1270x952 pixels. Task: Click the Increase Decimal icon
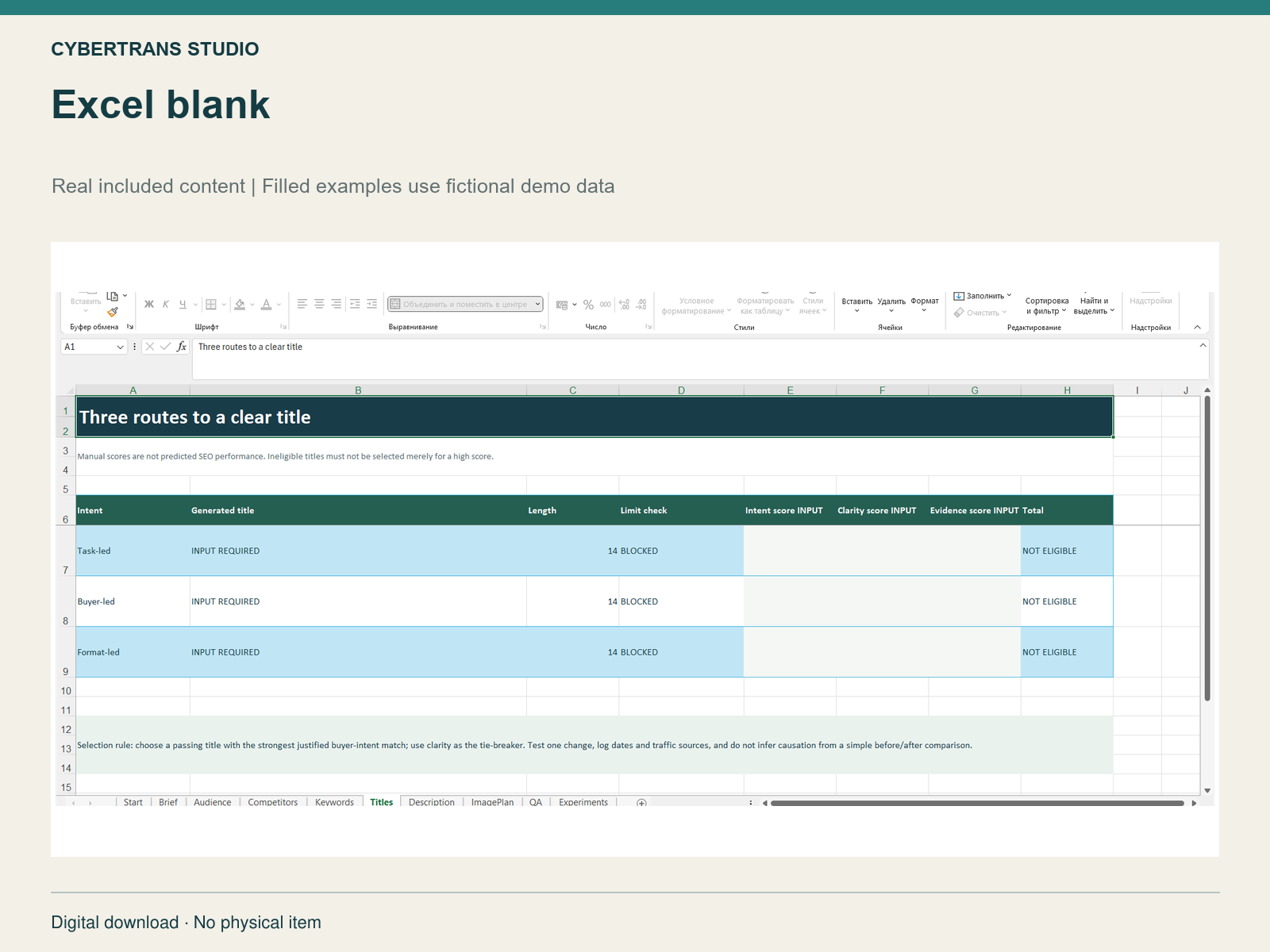pyautogui.click(x=624, y=305)
